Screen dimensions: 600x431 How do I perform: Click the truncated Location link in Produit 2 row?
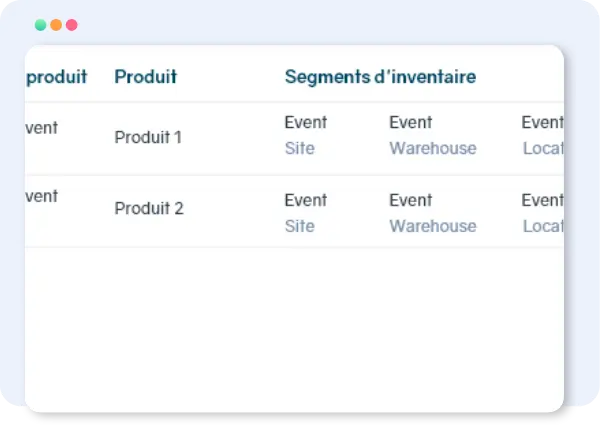(x=543, y=226)
